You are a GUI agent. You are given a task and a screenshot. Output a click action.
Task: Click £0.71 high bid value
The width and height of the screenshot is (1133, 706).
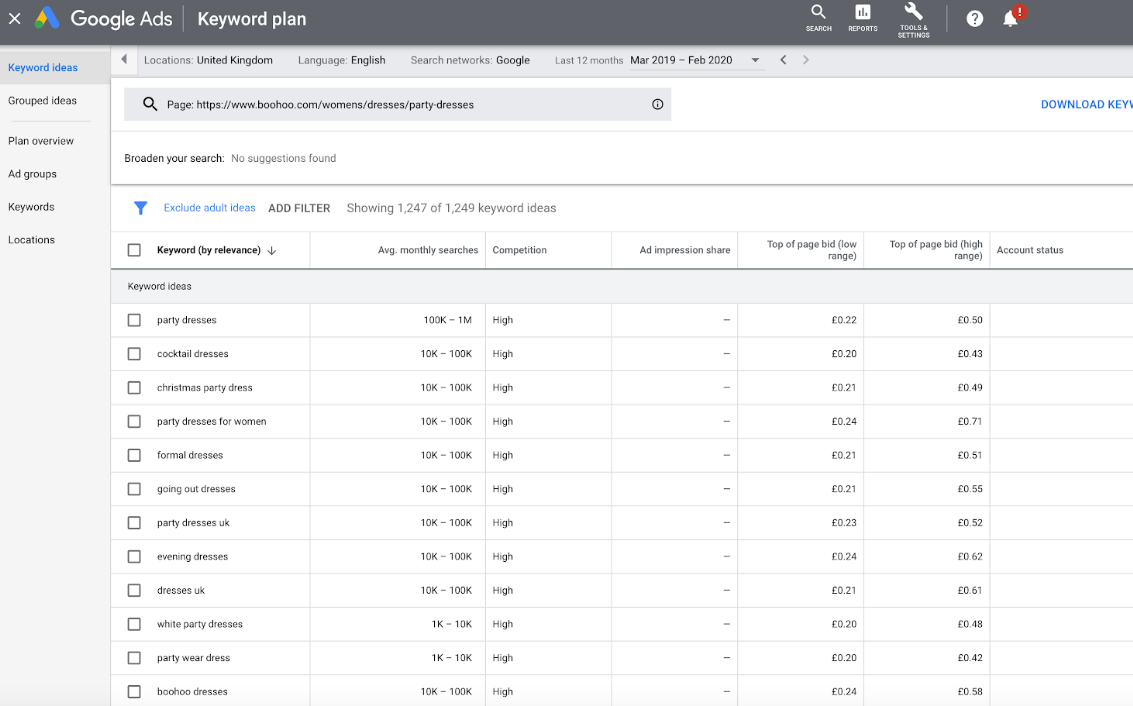(970, 421)
